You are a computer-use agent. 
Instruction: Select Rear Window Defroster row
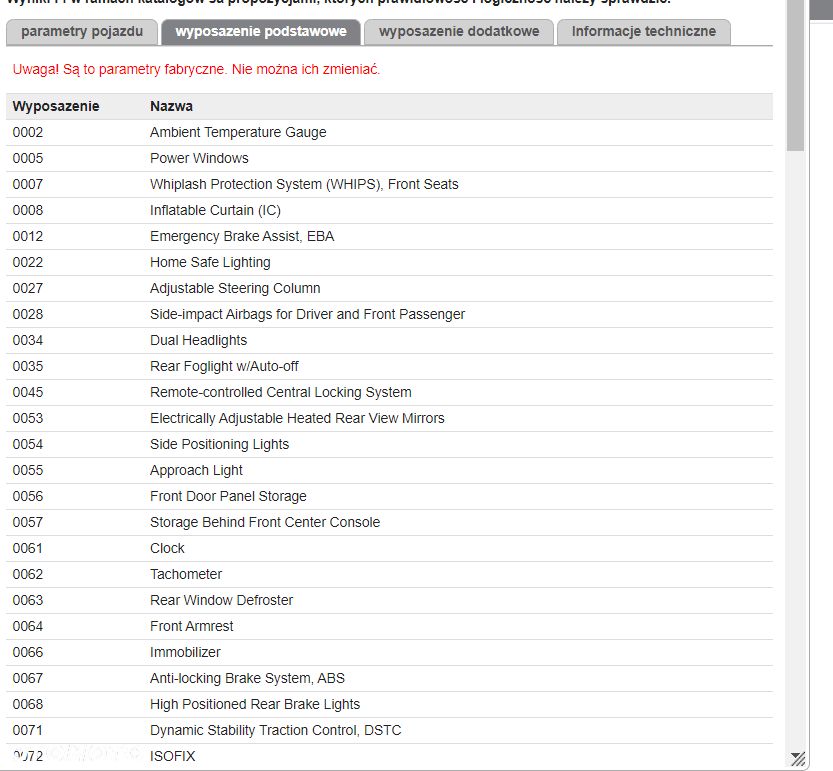[389, 601]
